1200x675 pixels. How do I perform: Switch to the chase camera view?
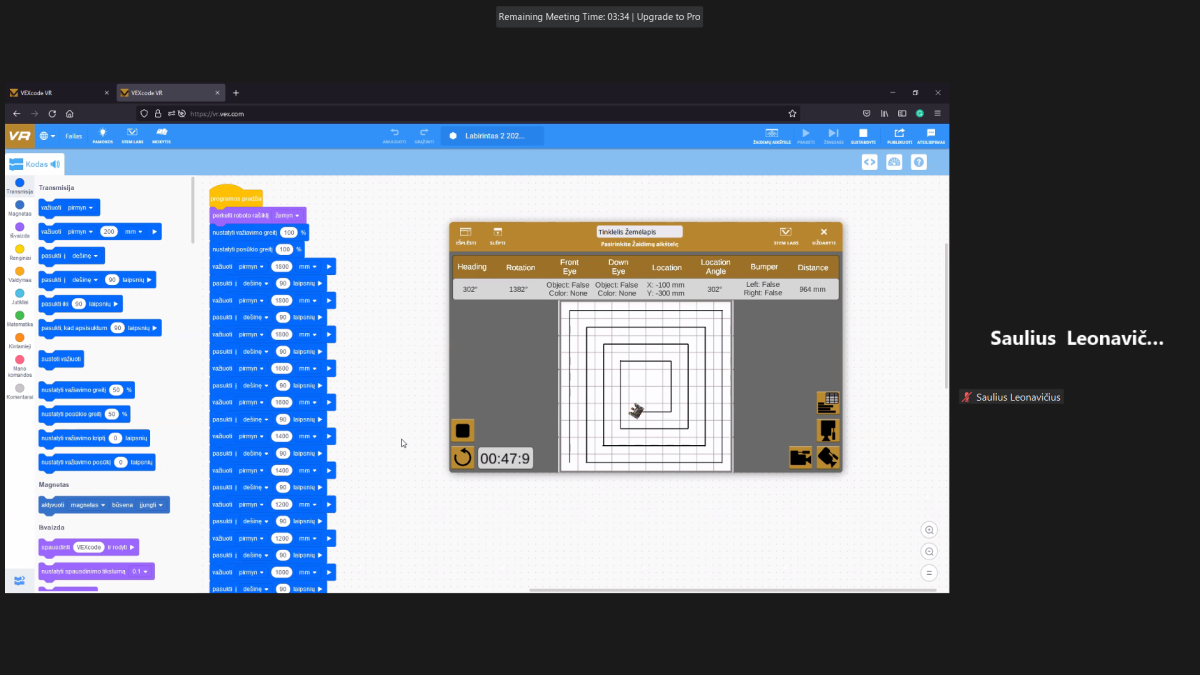800,457
